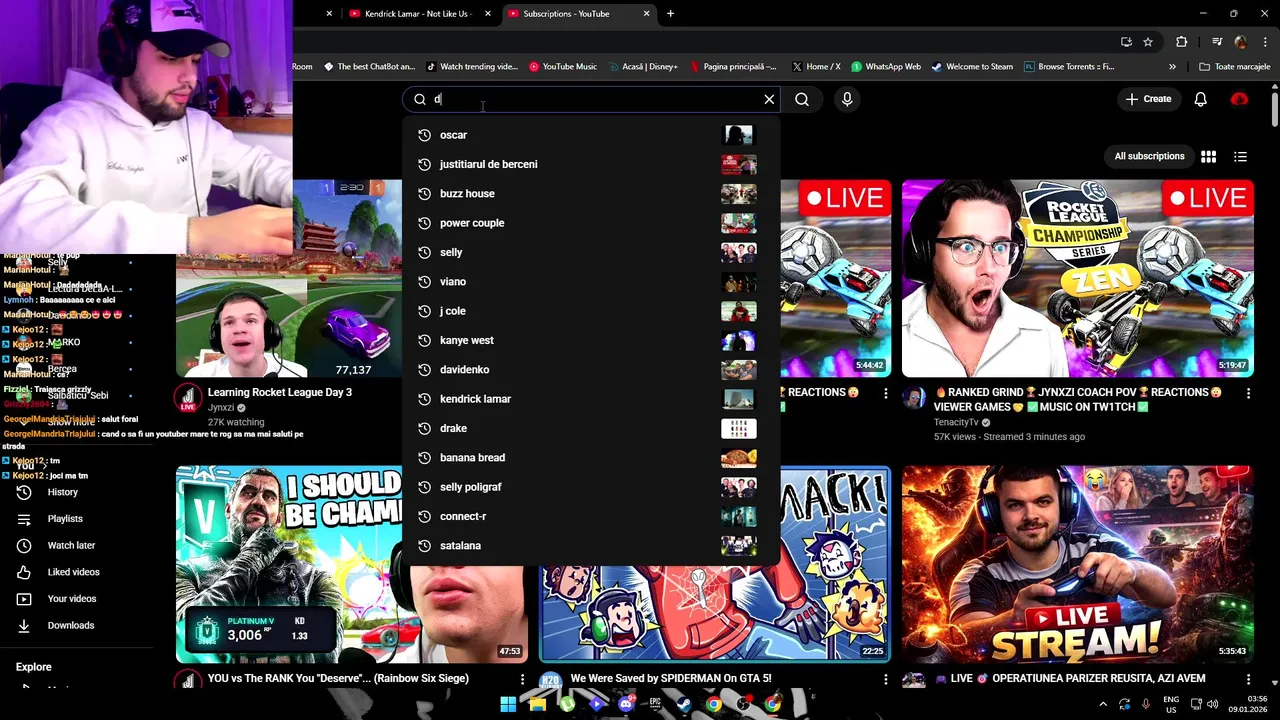Click the install-app icon in address bar

[1126, 42]
